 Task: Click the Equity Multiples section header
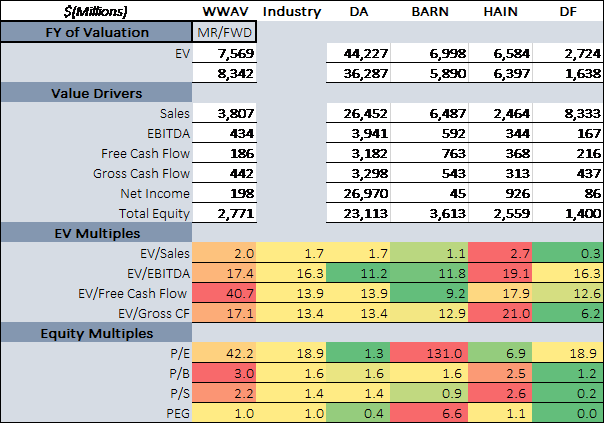click(96, 333)
